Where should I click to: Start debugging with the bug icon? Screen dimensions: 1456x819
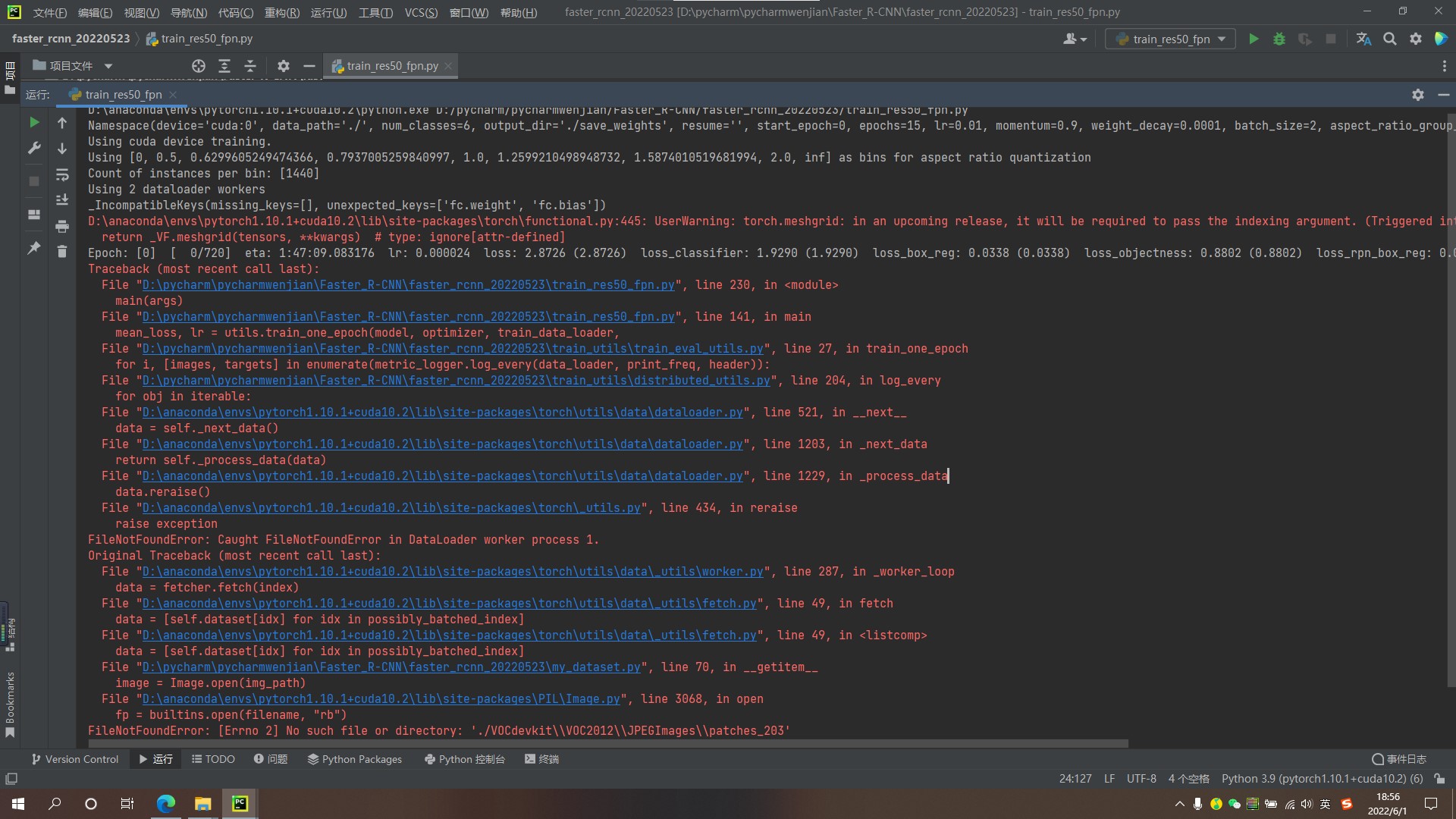tap(1279, 39)
